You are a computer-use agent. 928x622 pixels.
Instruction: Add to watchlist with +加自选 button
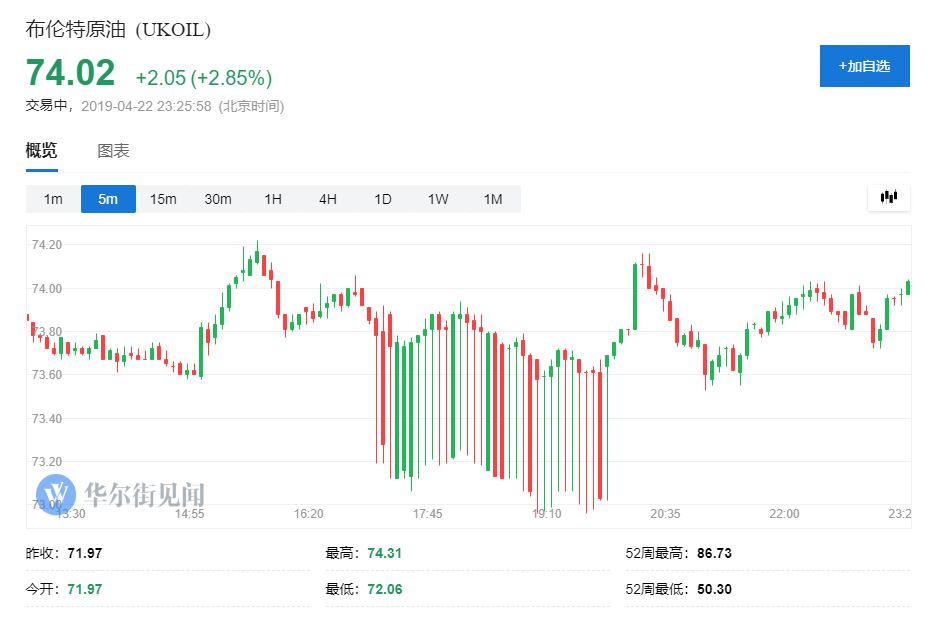point(864,66)
